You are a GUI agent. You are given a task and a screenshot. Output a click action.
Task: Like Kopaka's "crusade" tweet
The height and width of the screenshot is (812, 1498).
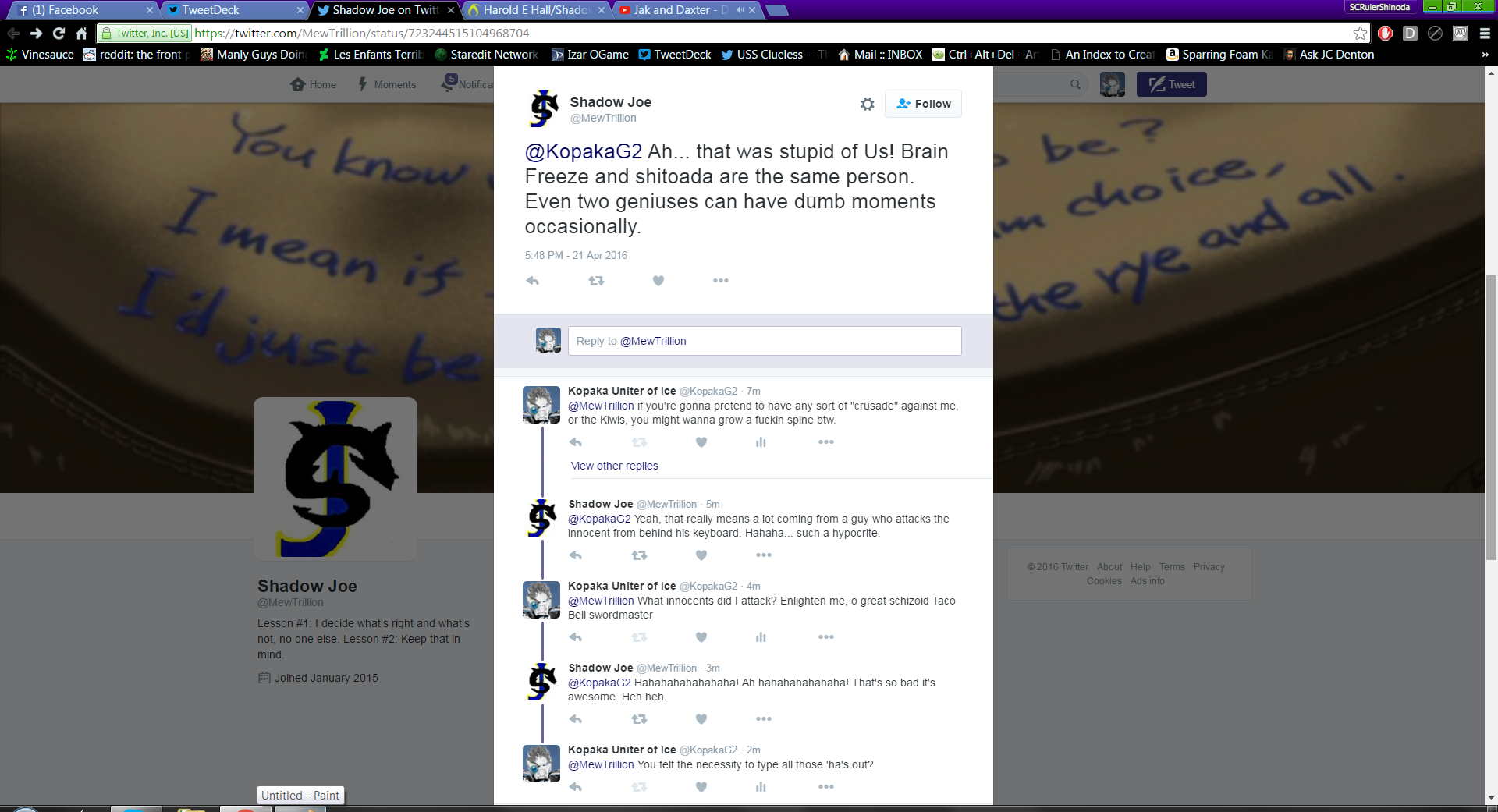point(701,442)
